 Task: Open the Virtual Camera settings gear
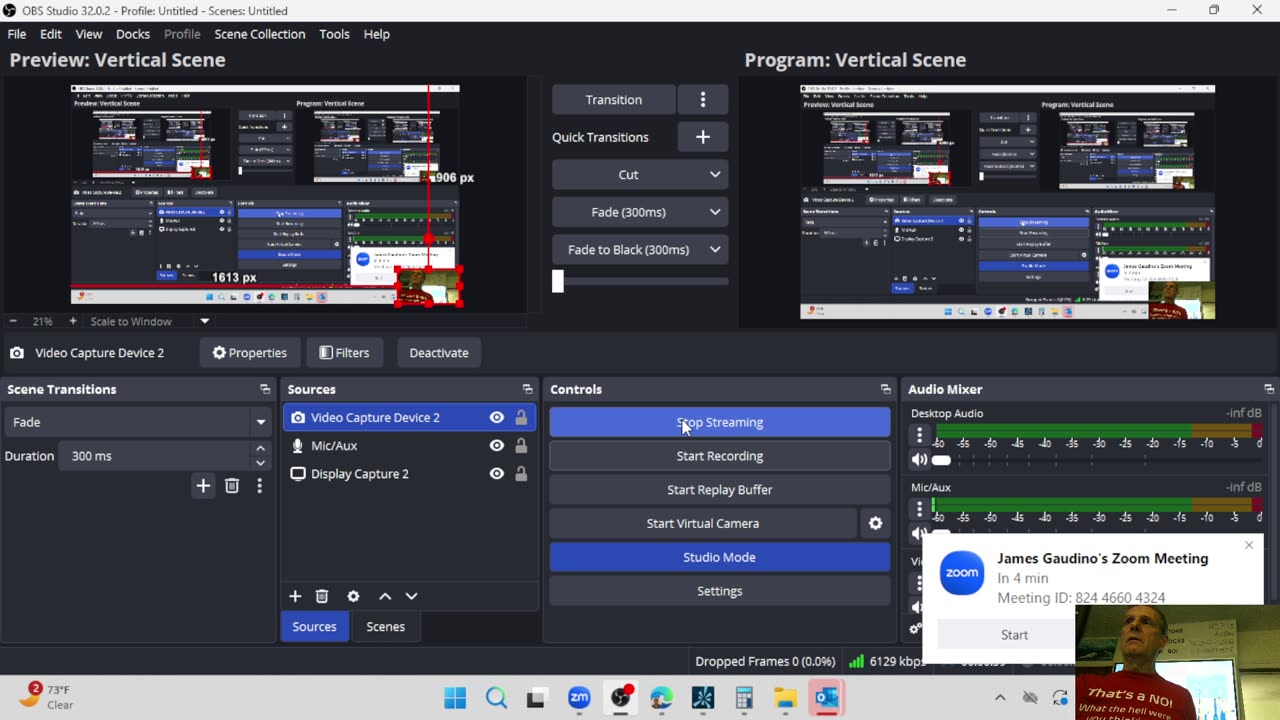pyautogui.click(x=875, y=523)
